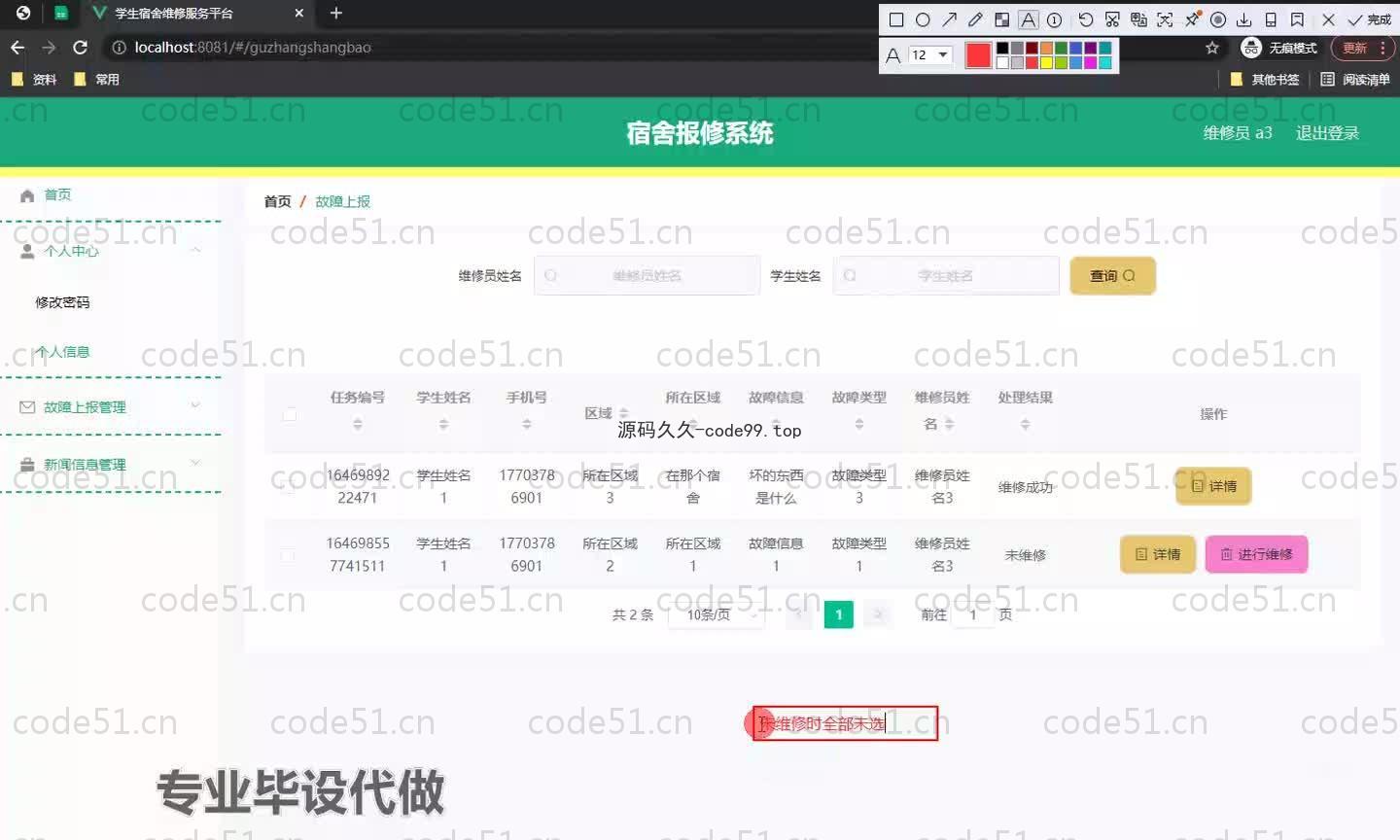This screenshot has width=1400, height=840.
Task: Select the ellipse annotation tool
Action: pyautogui.click(x=923, y=19)
